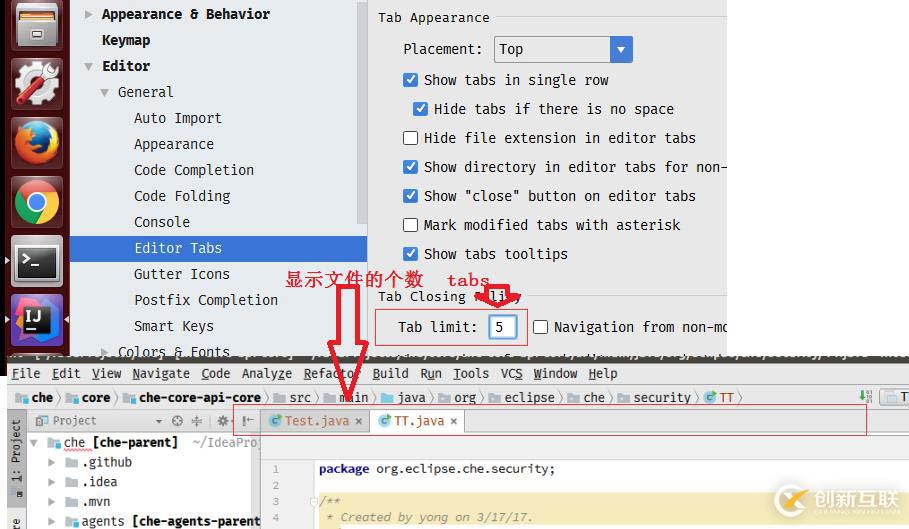Open the Navigate menu
Viewport: 909px width, 529px height.
coord(161,374)
